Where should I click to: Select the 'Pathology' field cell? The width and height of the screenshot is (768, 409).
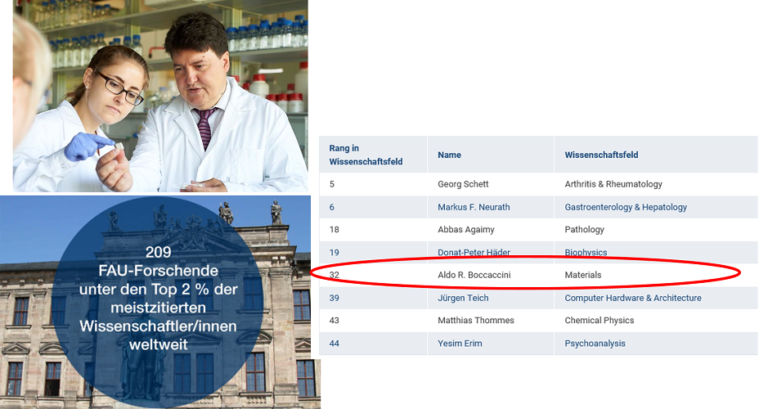584,230
